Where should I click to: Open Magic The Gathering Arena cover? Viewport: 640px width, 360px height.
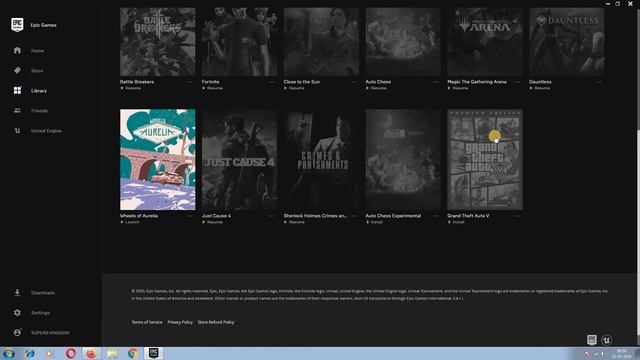(485, 42)
